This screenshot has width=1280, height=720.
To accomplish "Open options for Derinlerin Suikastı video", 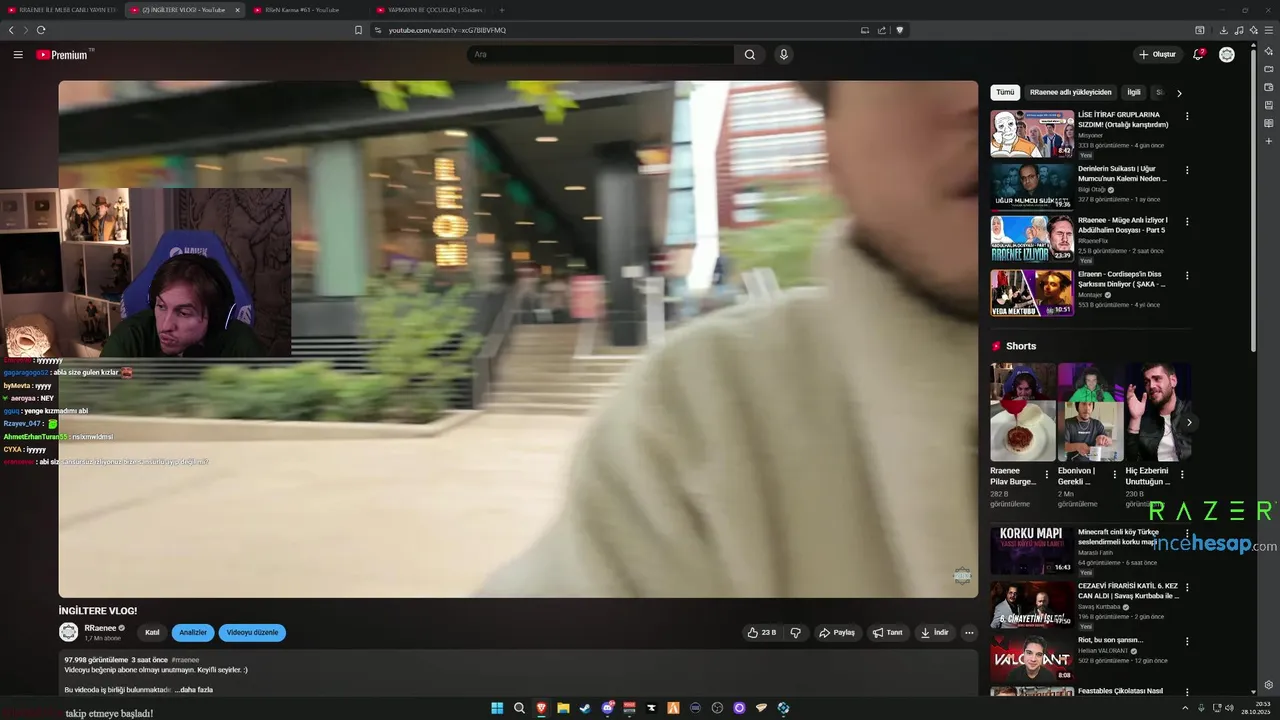I will (x=1187, y=170).
